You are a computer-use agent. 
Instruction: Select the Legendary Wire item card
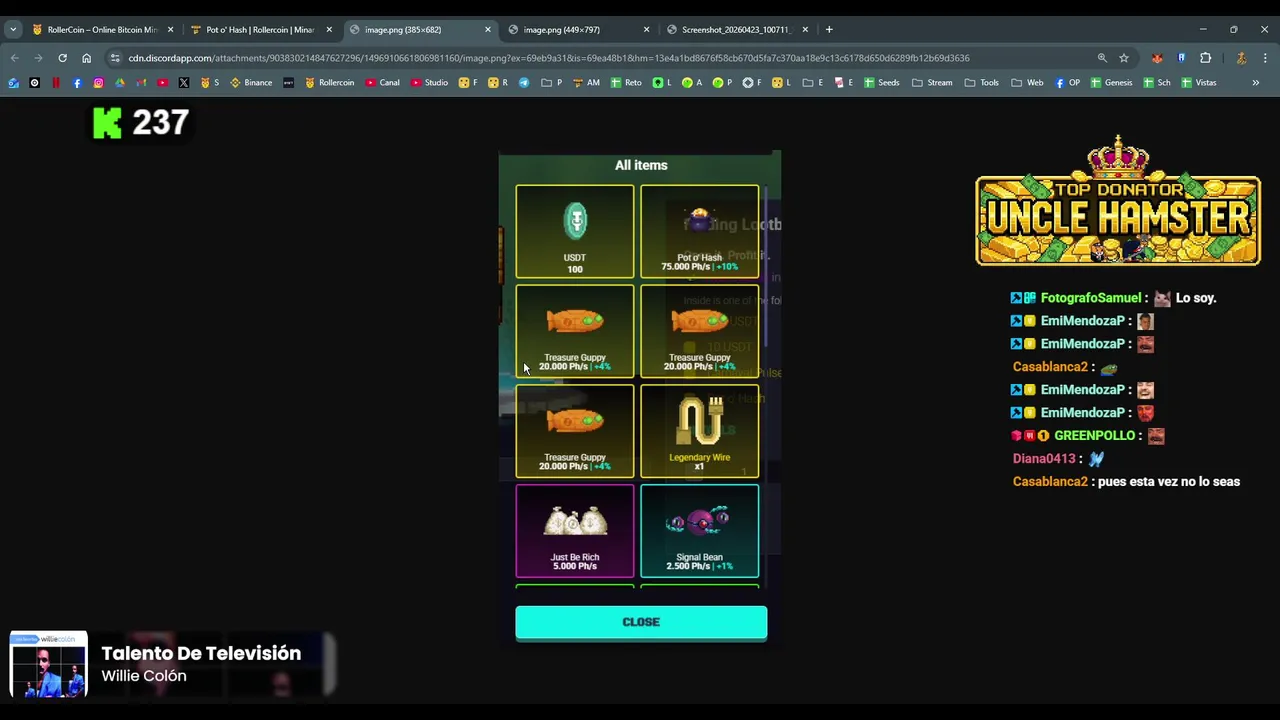click(699, 431)
